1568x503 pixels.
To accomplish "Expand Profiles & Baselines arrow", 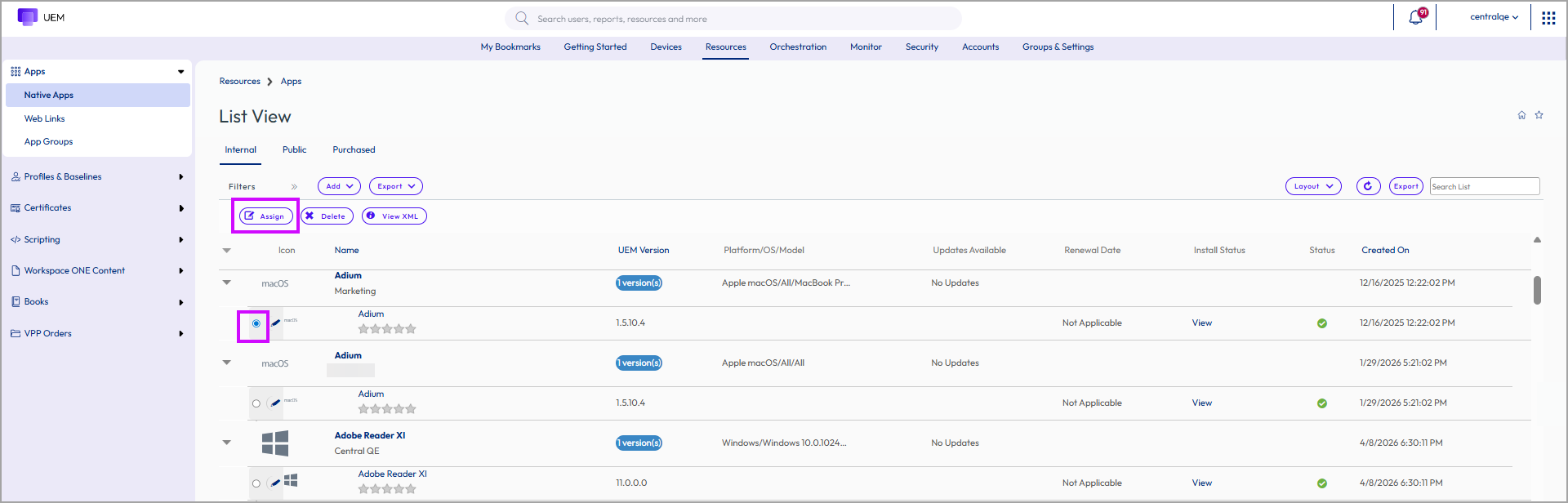I will point(180,176).
